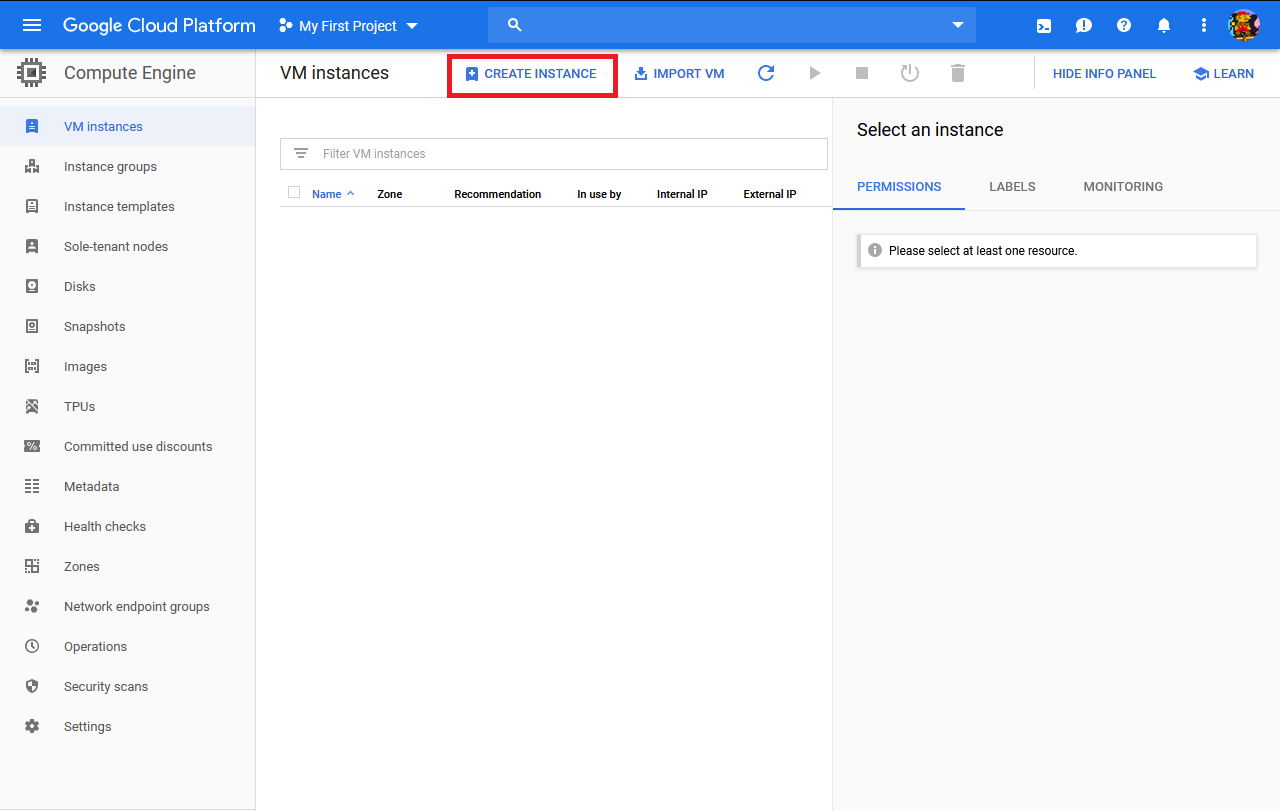Screen dimensions: 1280x811
Task: Open the three-dot utilities menu
Action: tap(1204, 26)
